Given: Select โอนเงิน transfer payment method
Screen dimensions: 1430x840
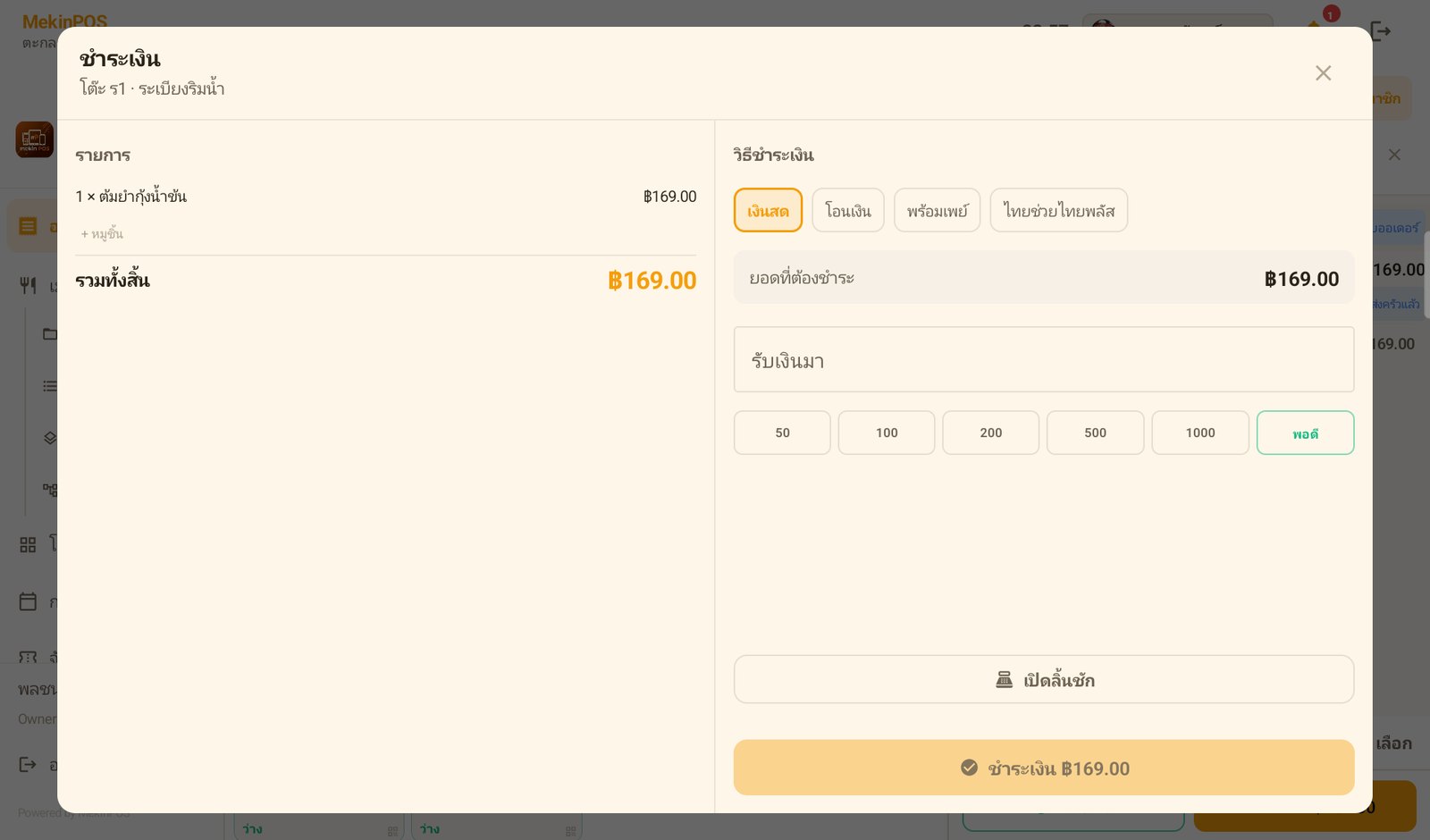Looking at the screenshot, I should click(x=847, y=210).
